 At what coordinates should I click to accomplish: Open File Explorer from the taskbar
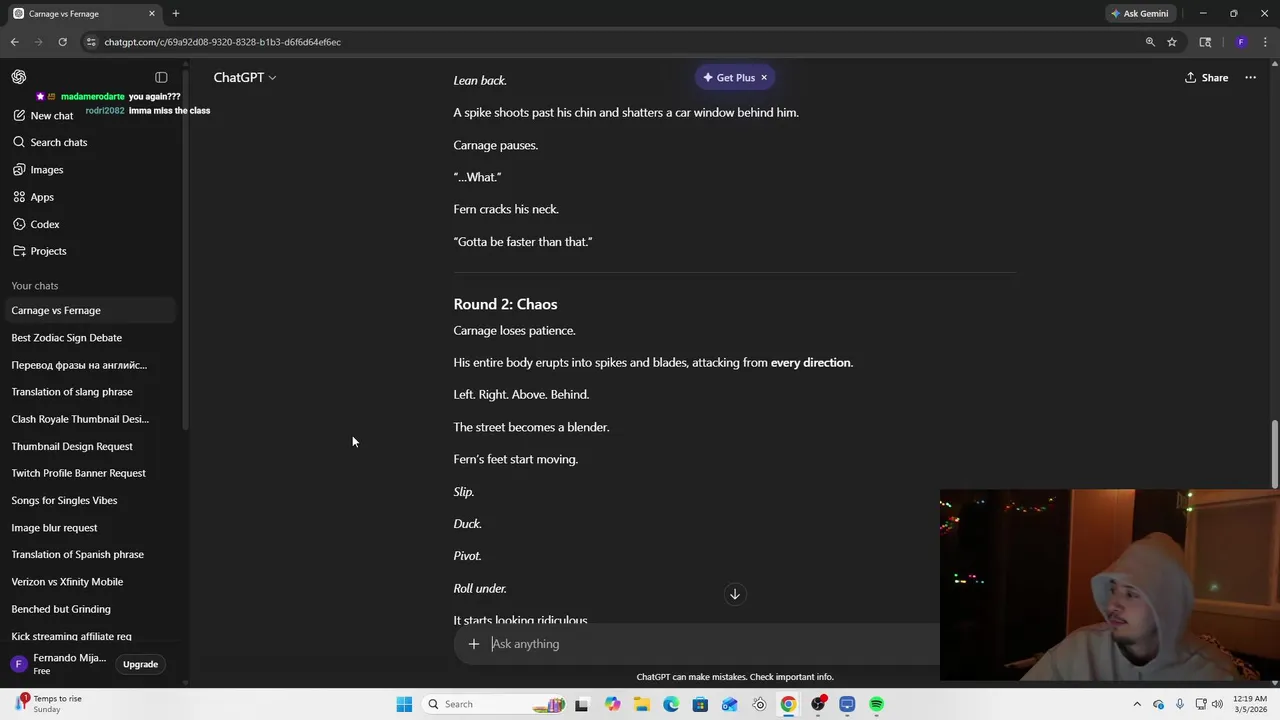coord(641,704)
